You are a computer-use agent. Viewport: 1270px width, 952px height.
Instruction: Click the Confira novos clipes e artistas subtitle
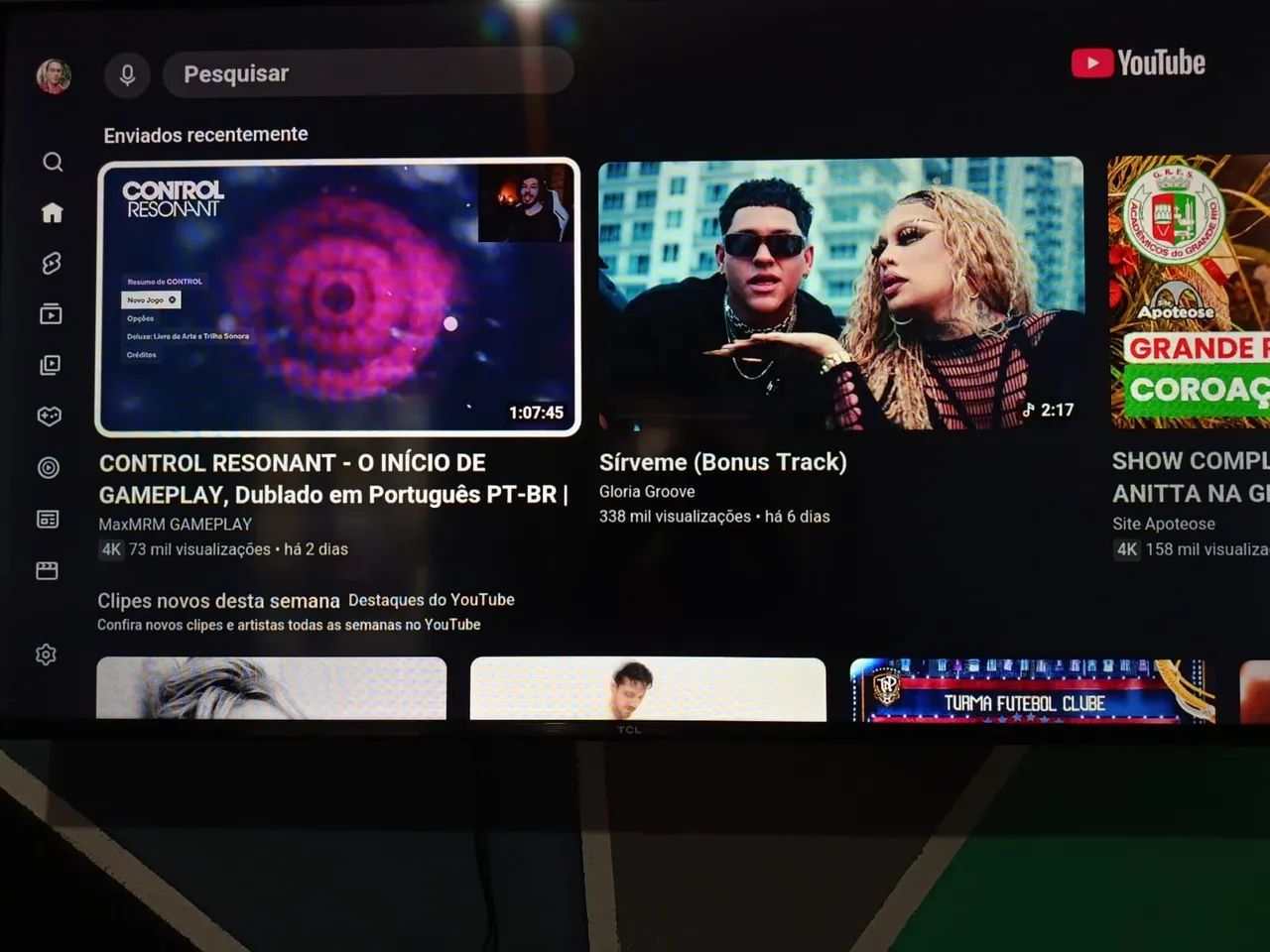(289, 625)
